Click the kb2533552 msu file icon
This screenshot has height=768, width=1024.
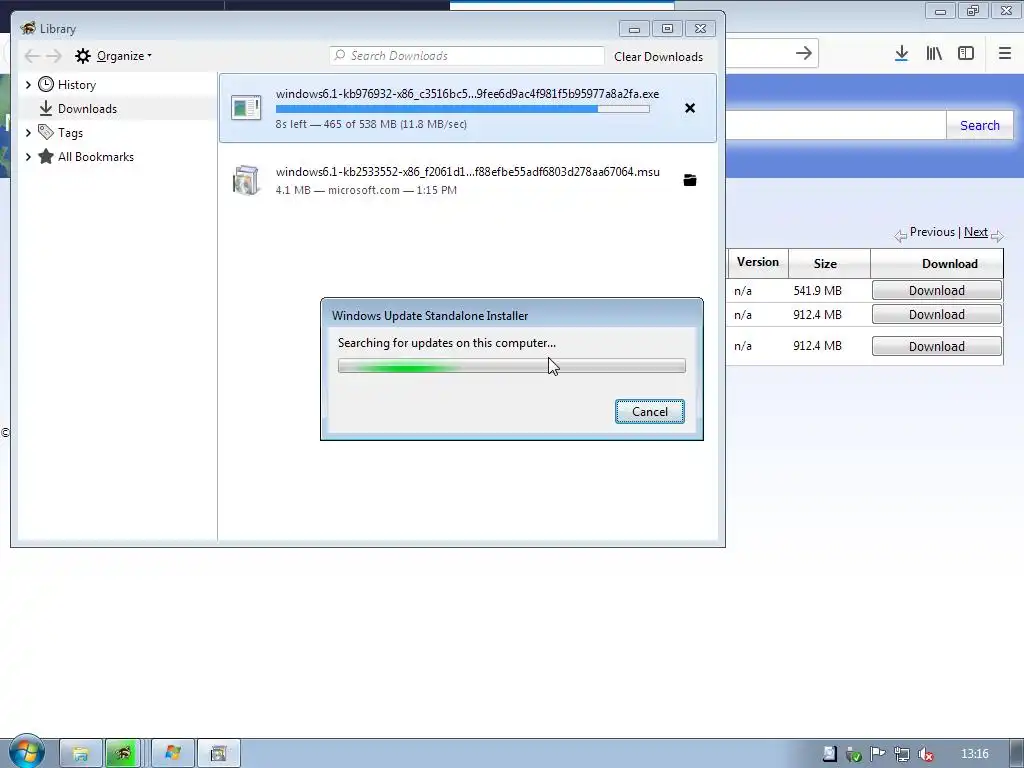(246, 180)
